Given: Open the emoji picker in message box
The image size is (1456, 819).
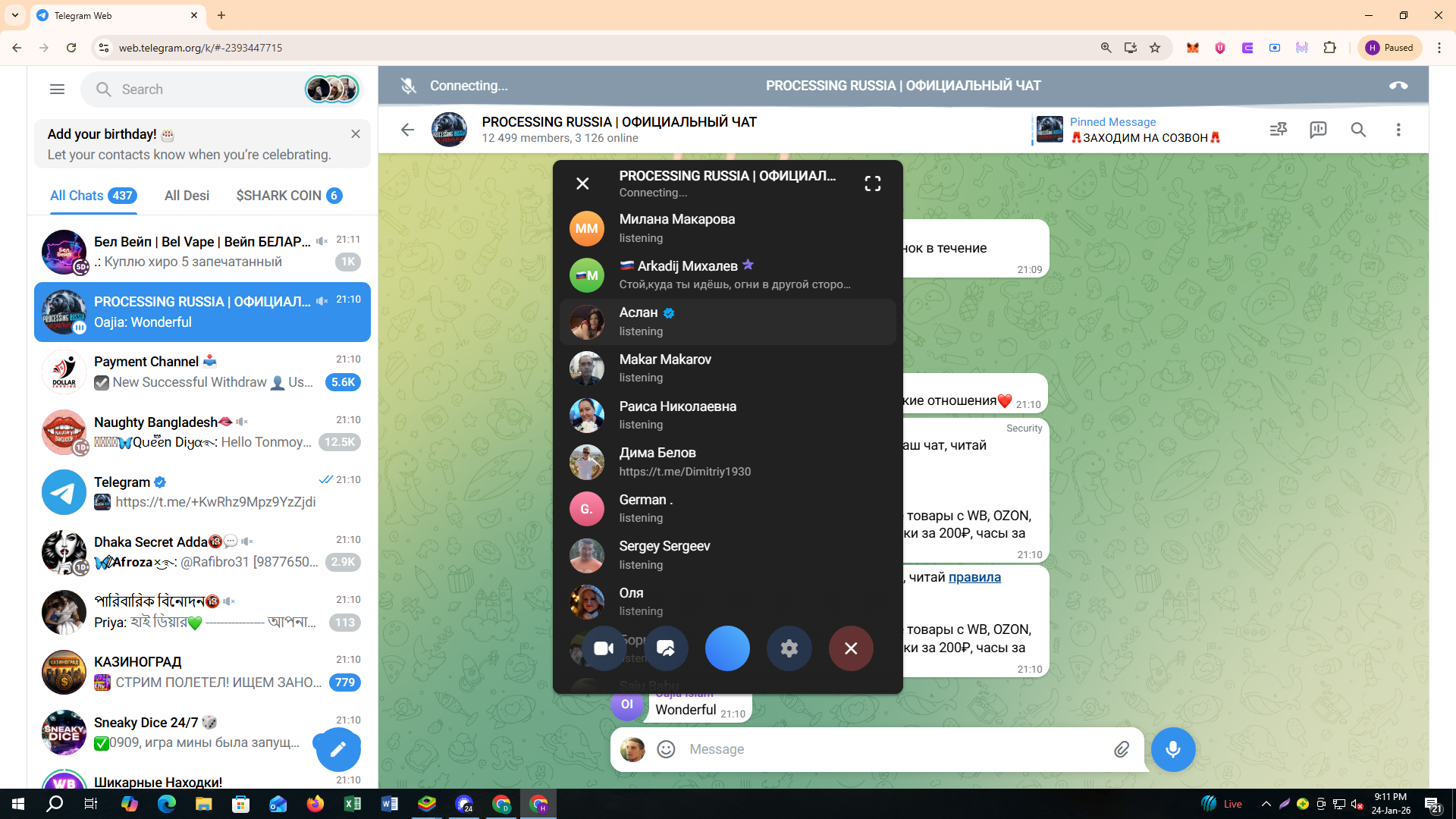Looking at the screenshot, I should (x=666, y=749).
